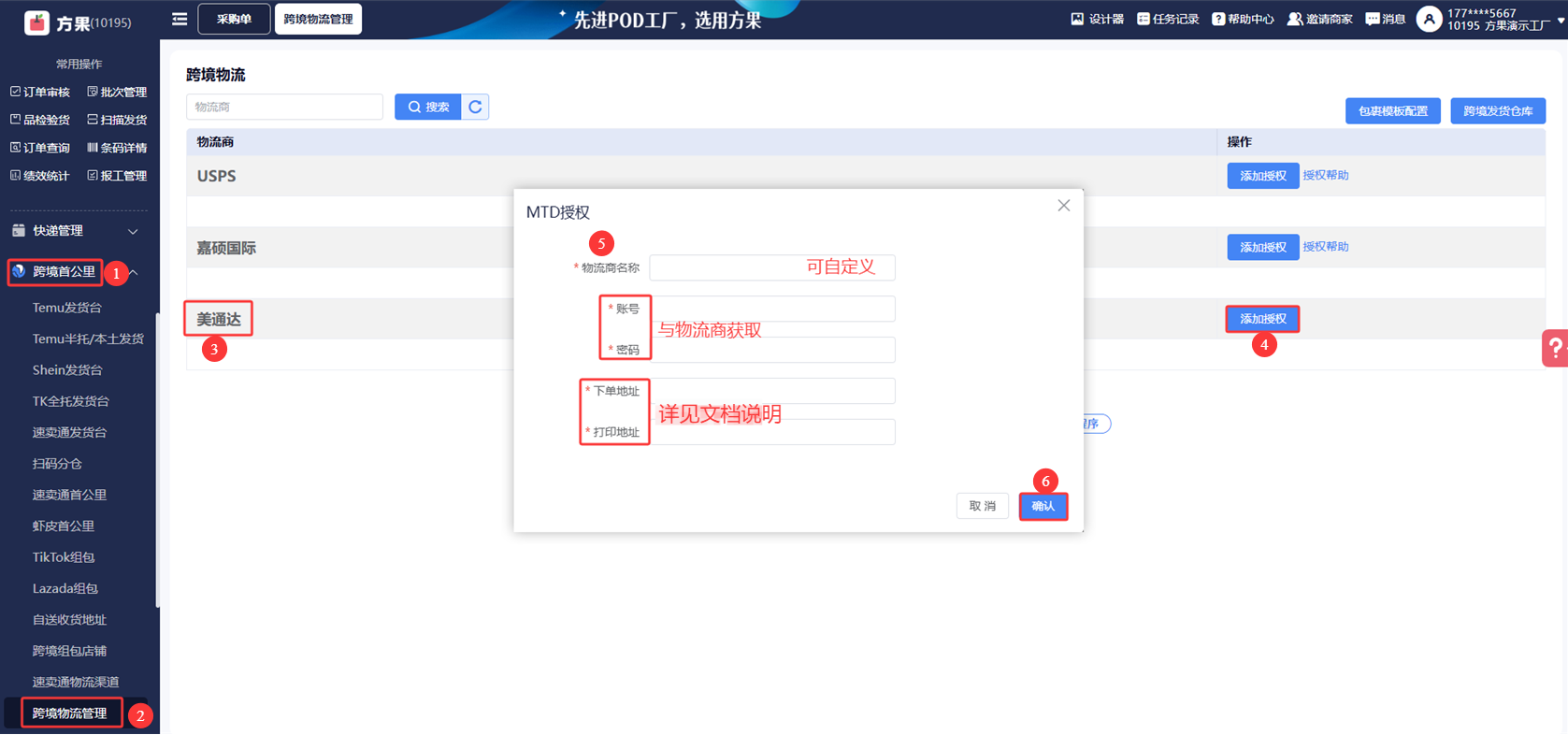Open 消息 messages
Image resolution: width=1568 pixels, height=735 pixels.
pos(1386,19)
